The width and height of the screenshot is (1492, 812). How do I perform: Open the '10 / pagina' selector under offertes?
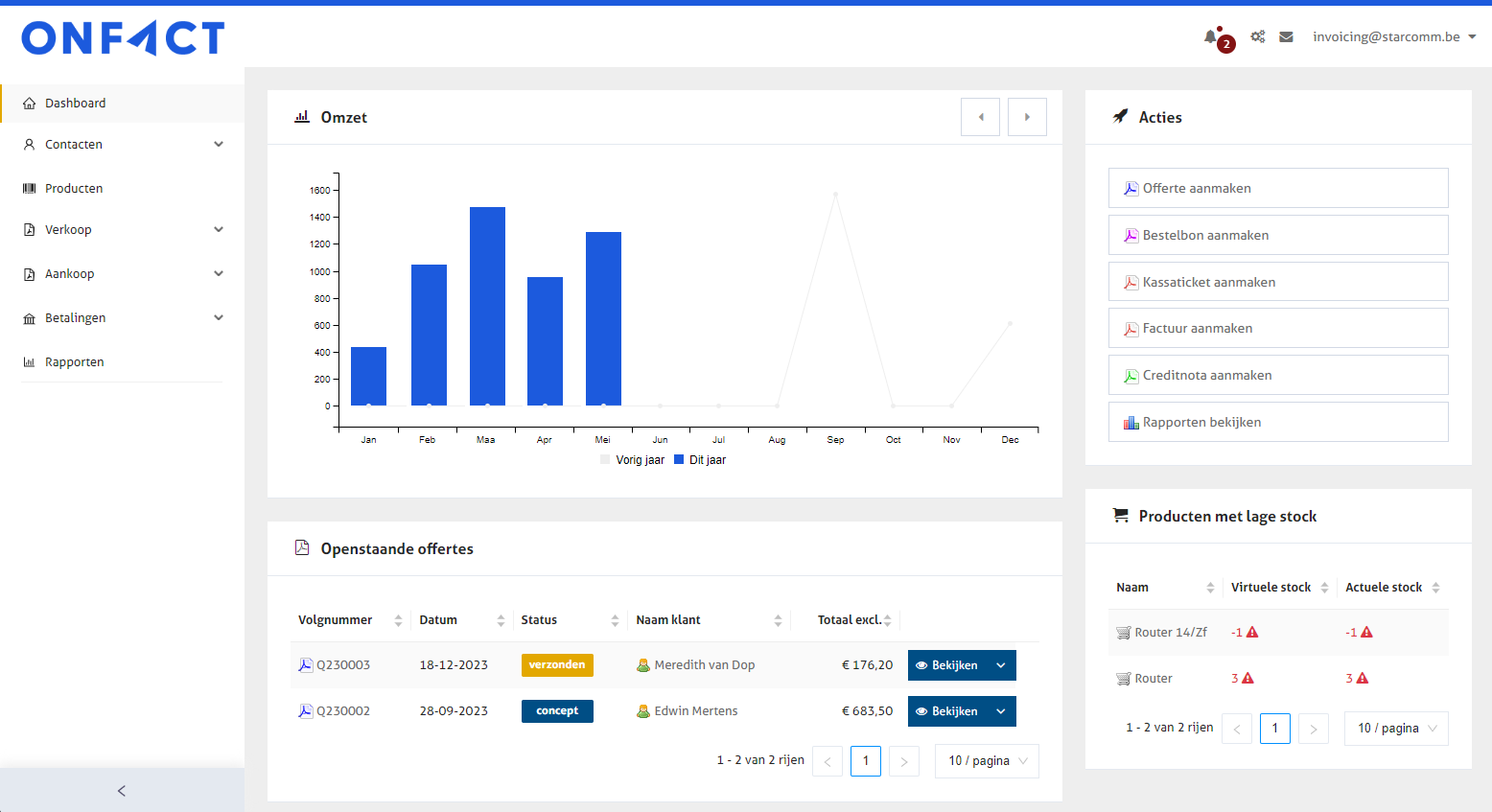coord(987,761)
